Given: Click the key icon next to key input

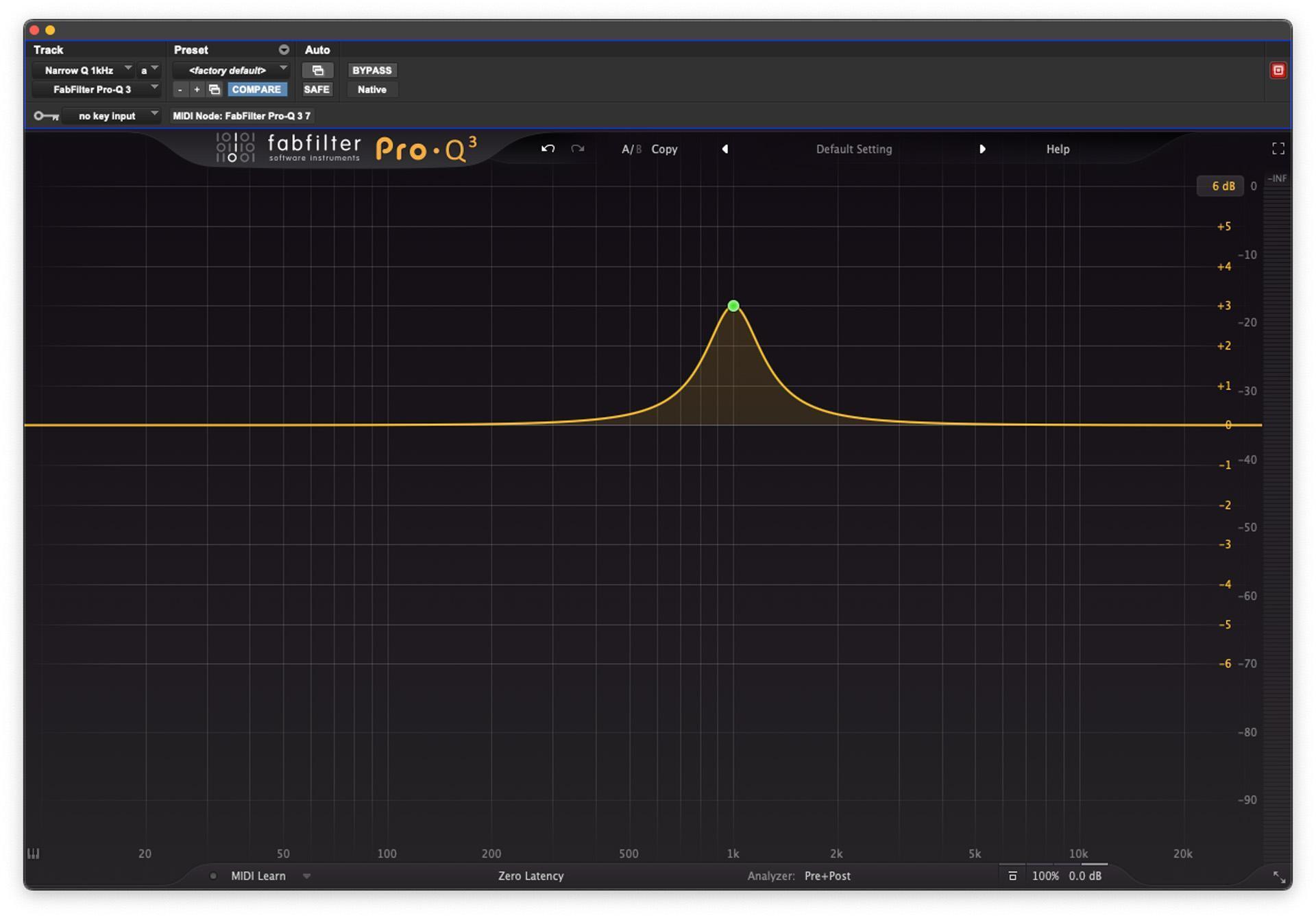Looking at the screenshot, I should click(x=45, y=116).
